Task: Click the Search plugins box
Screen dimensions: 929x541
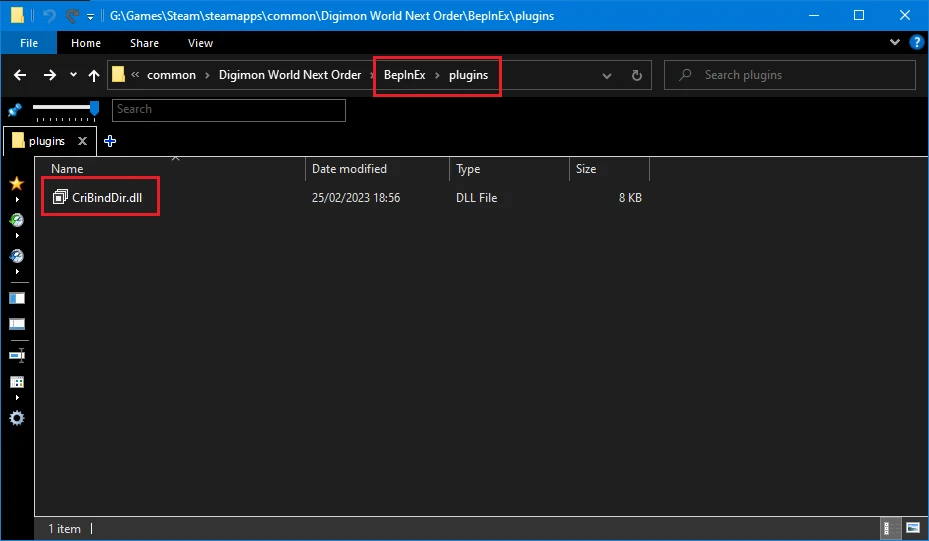Action: (790, 75)
